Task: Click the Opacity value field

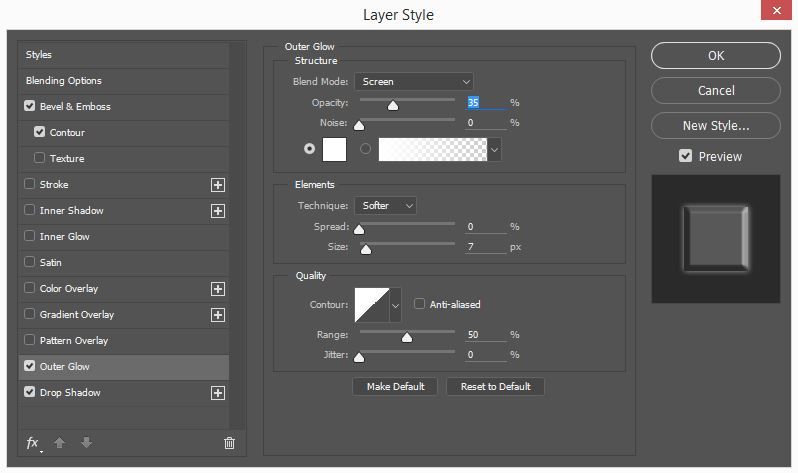Action: click(486, 102)
